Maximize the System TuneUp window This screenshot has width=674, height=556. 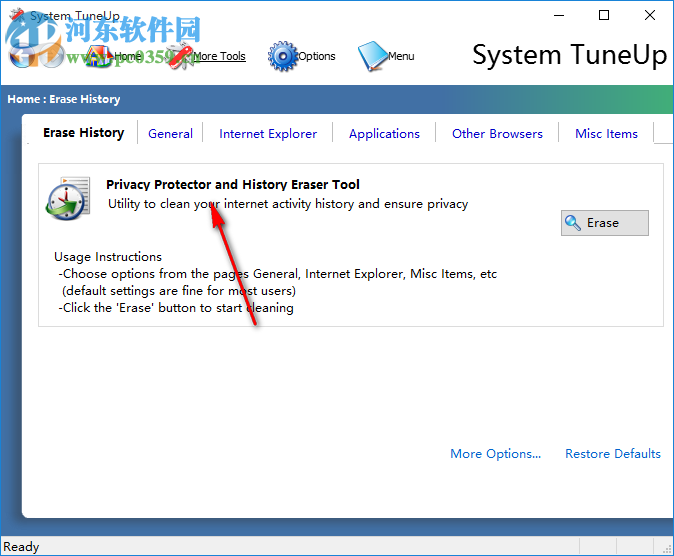604,15
